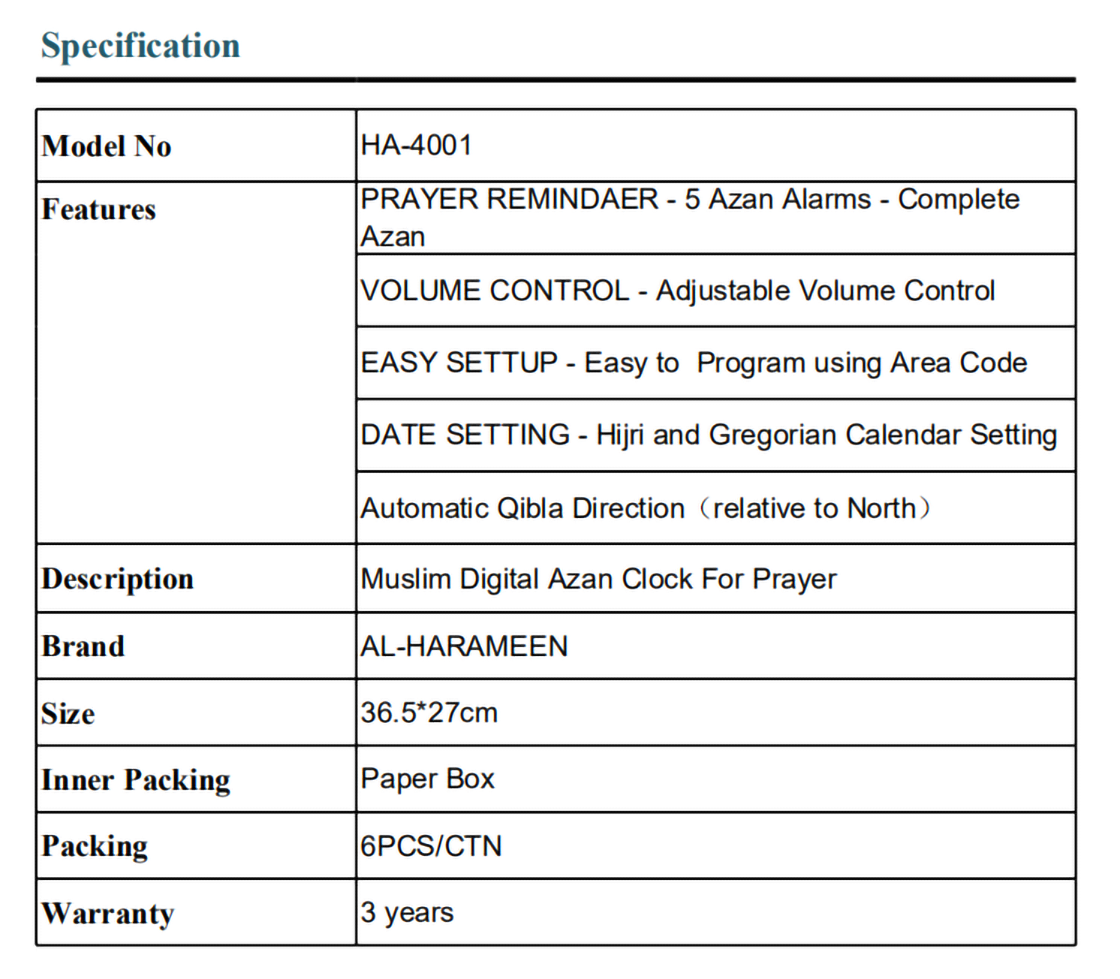Click the Paper Box value
The width and height of the screenshot is (1120, 979).
(428, 779)
